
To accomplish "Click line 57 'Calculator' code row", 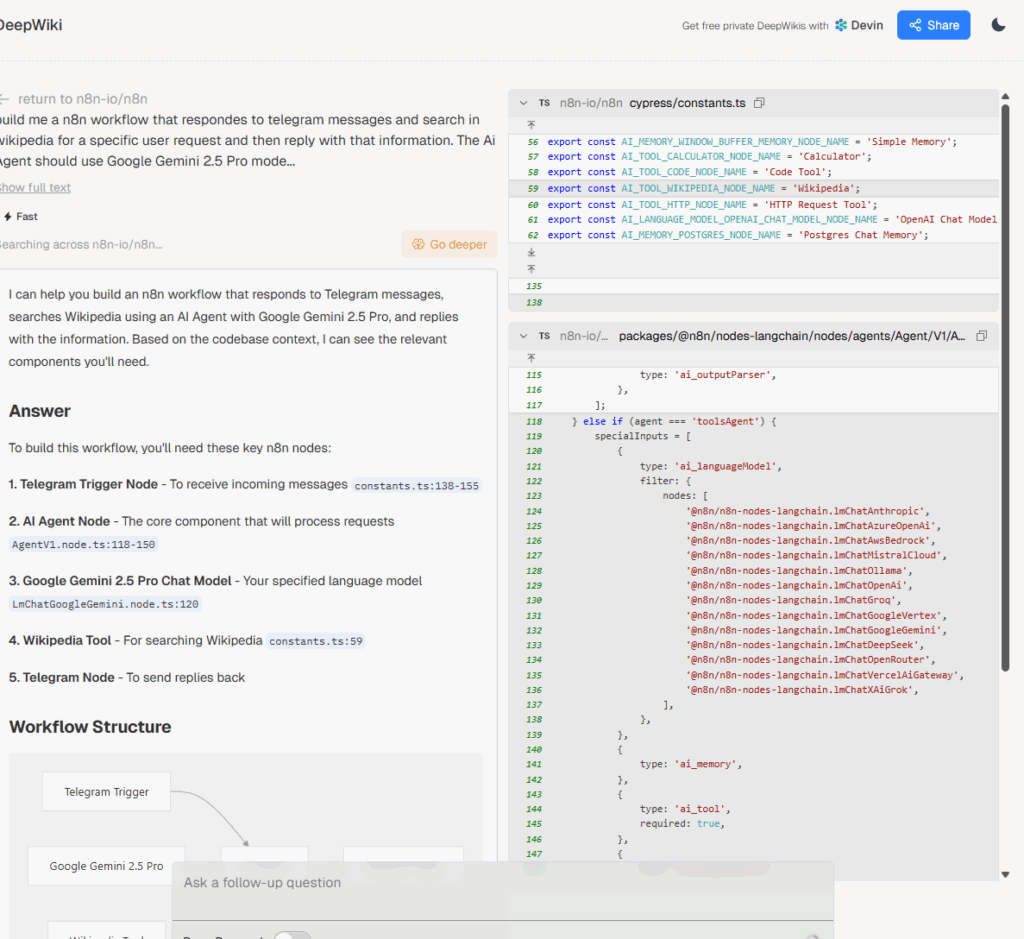I will 754,157.
